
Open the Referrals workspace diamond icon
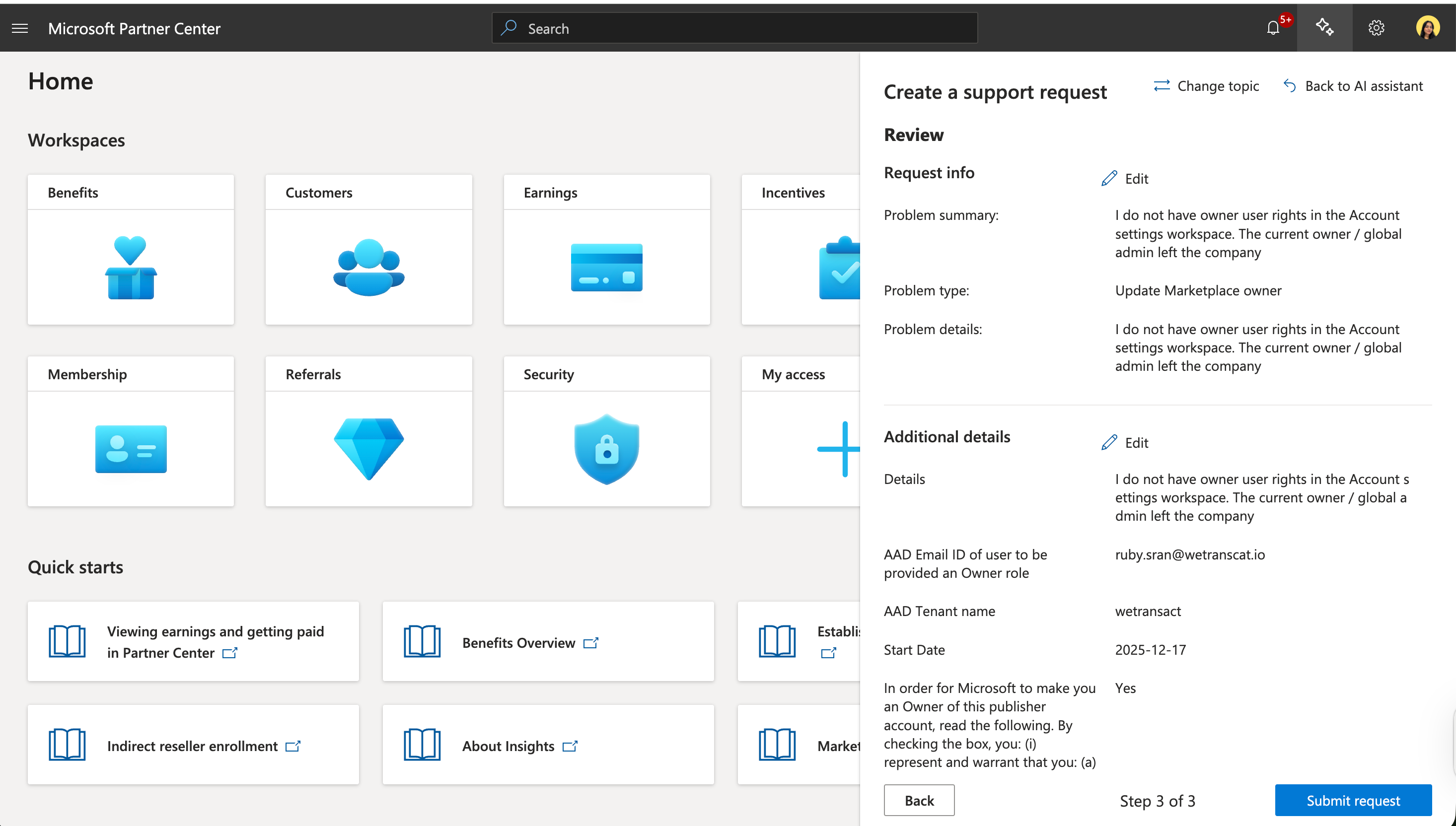click(x=369, y=449)
